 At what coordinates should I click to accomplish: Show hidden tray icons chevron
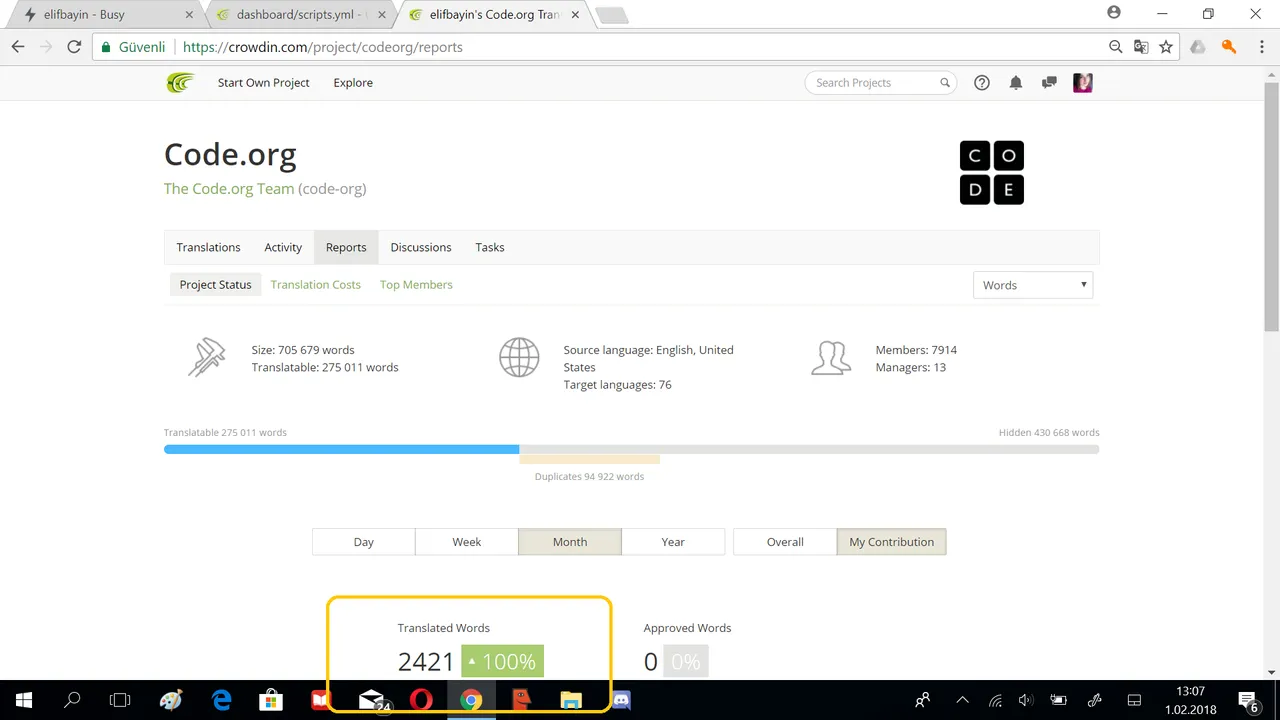pyautogui.click(x=962, y=700)
